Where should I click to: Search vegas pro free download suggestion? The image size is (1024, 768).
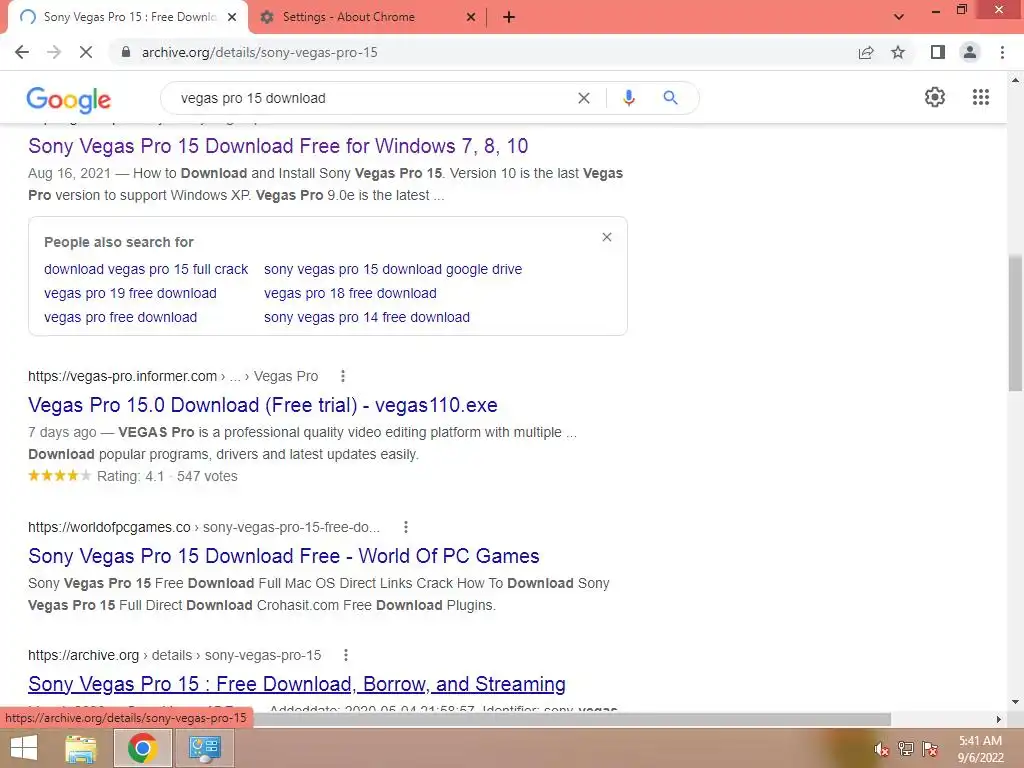click(x=121, y=317)
